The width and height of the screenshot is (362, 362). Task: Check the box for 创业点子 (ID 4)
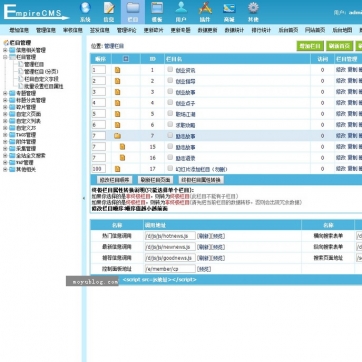[170, 103]
